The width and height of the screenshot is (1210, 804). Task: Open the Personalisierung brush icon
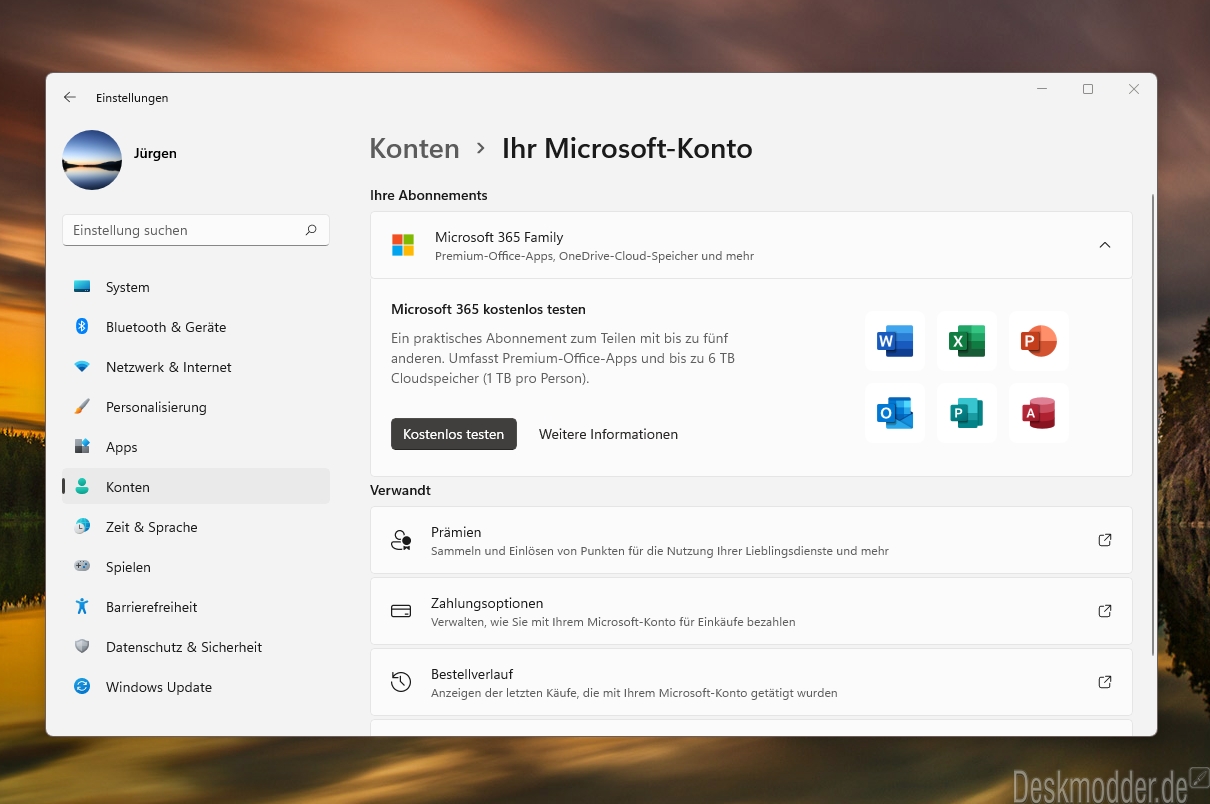(x=82, y=407)
